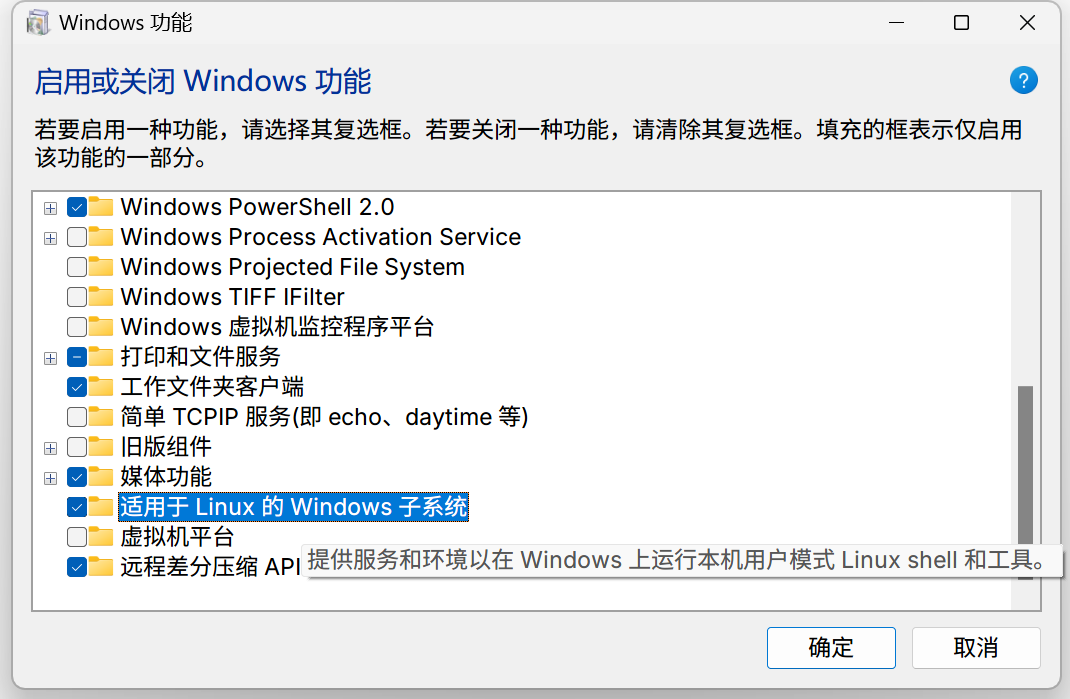Uncheck 适用于 Linux 的 Windows 子系统
The height and width of the screenshot is (699, 1070).
(x=77, y=508)
